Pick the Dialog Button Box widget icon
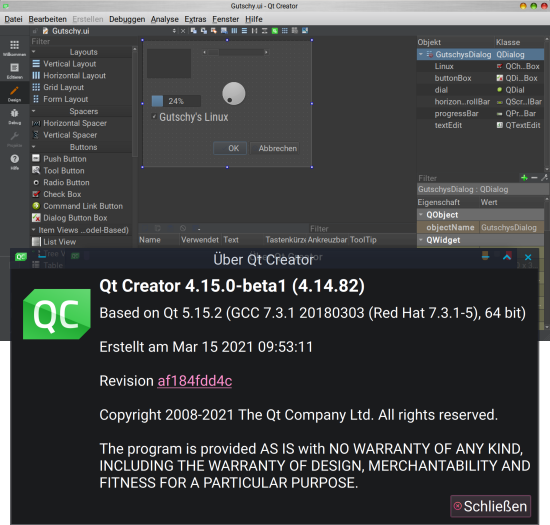550x525 pixels. pyautogui.click(x=36, y=218)
